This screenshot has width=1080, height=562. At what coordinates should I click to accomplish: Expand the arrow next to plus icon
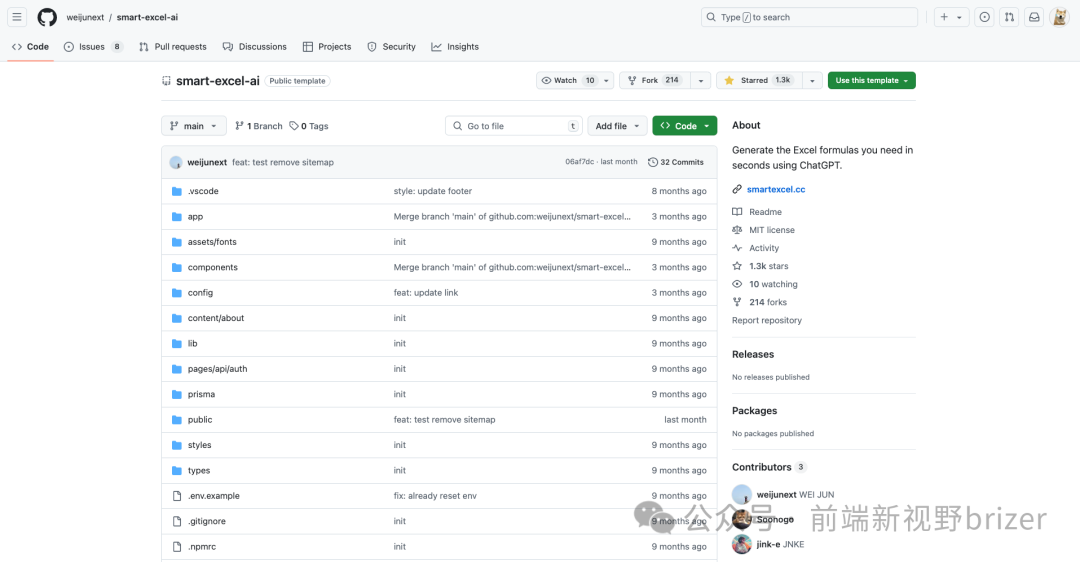[959, 17]
